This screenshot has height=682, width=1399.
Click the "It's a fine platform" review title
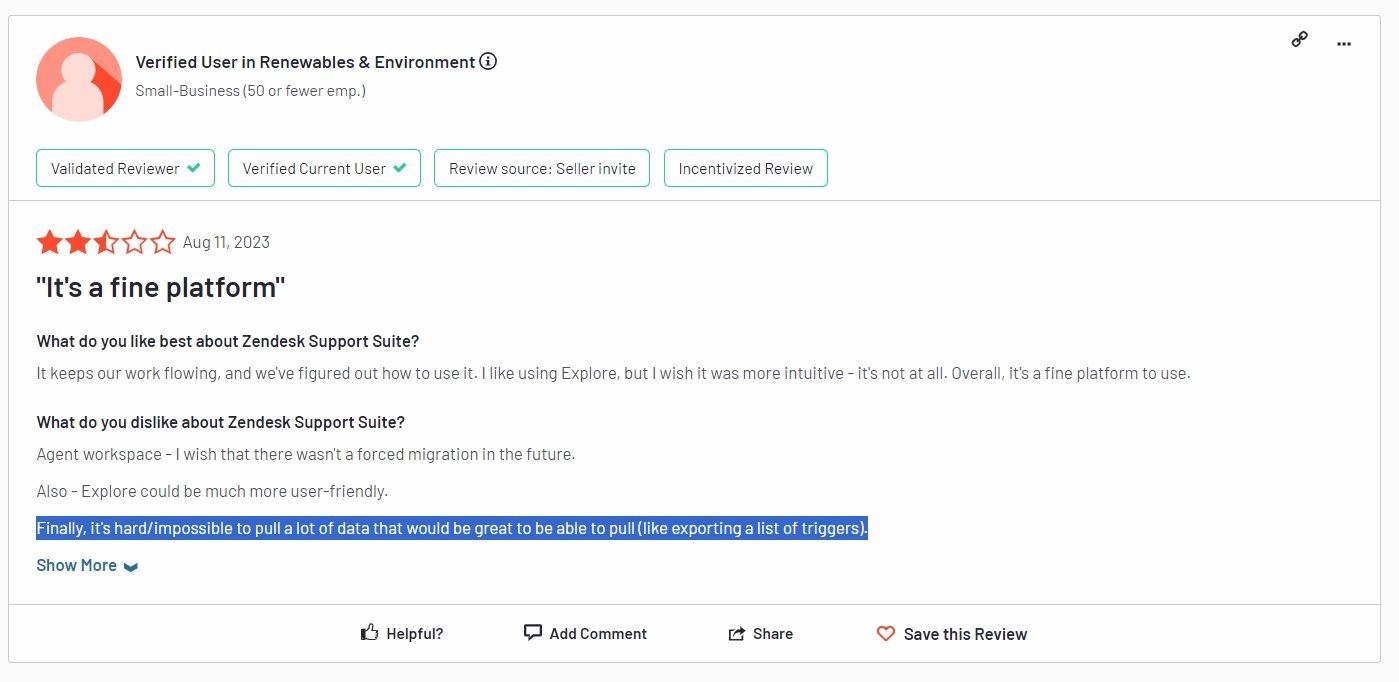pyautogui.click(x=161, y=288)
